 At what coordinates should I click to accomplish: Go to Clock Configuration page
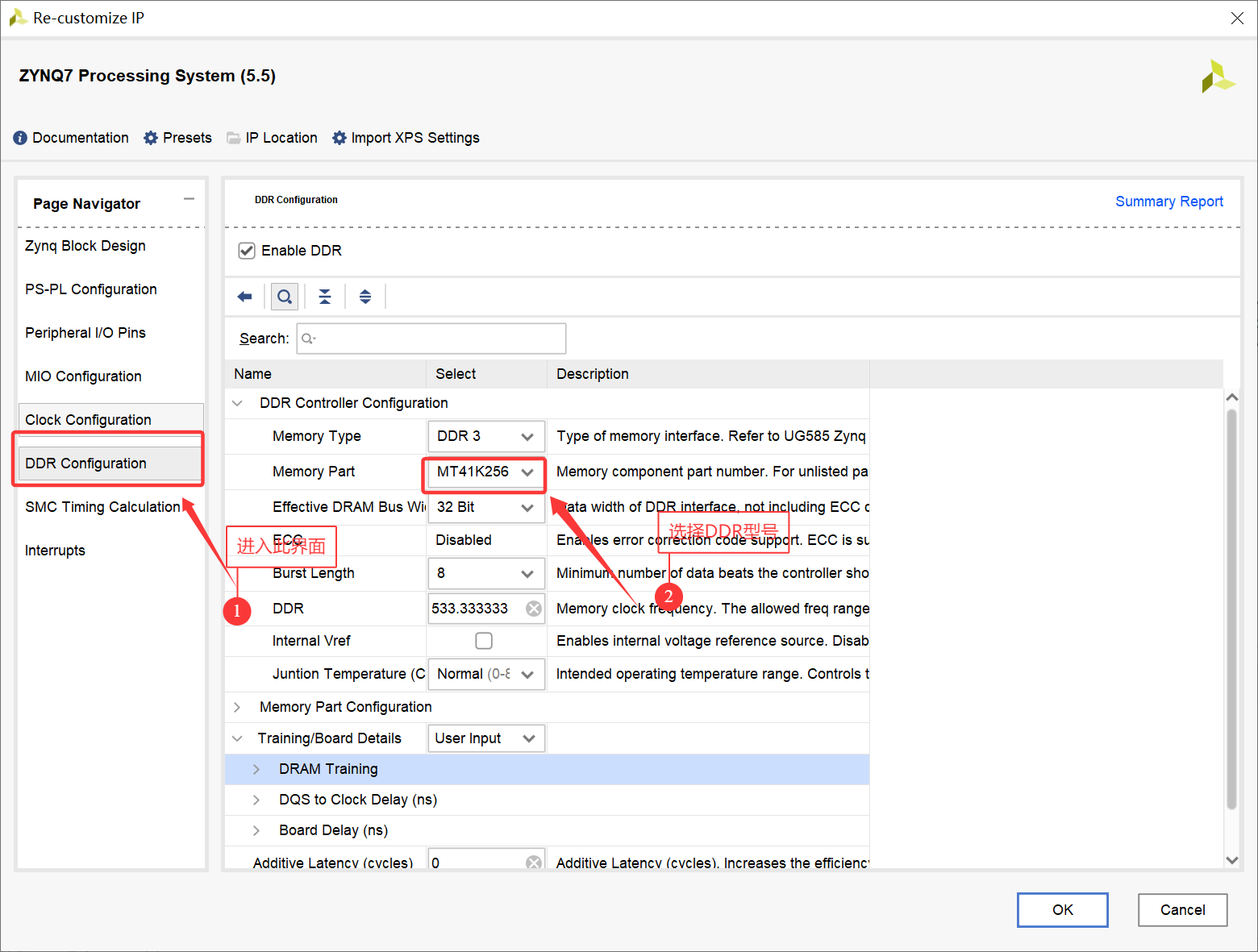tap(110, 419)
